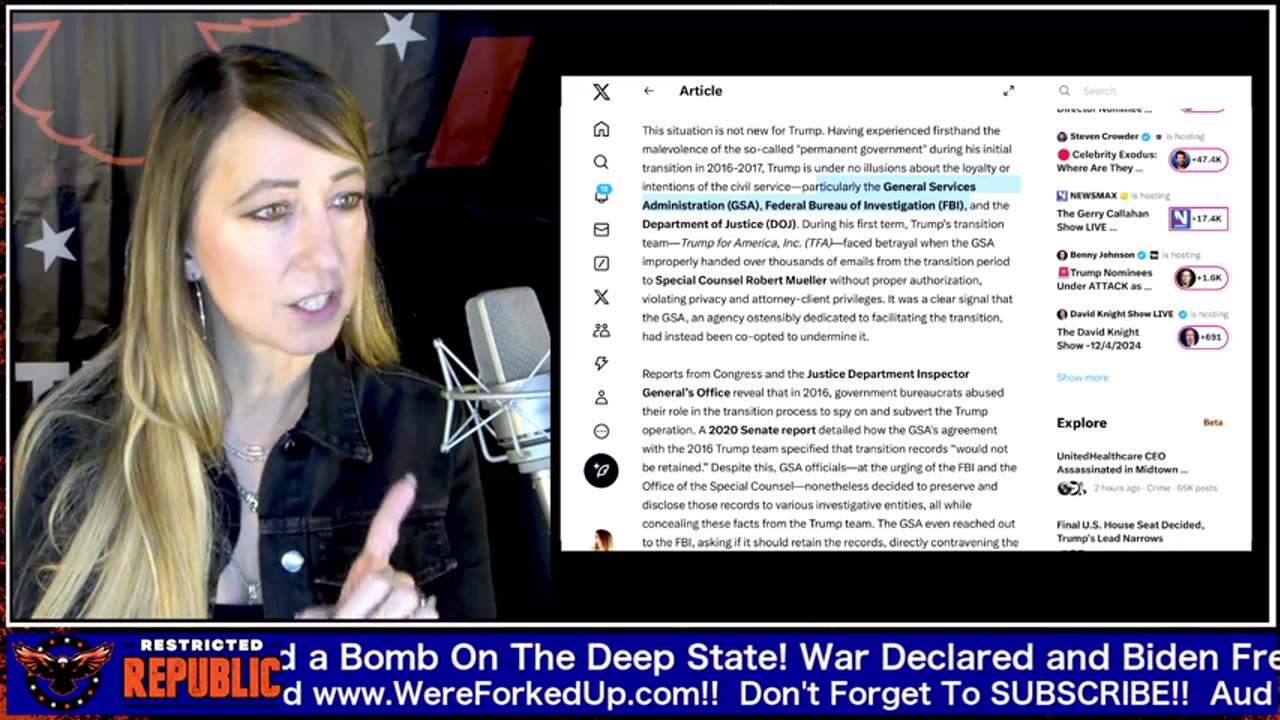Click the black round Post compose button
1280x720 pixels.
[601, 470]
